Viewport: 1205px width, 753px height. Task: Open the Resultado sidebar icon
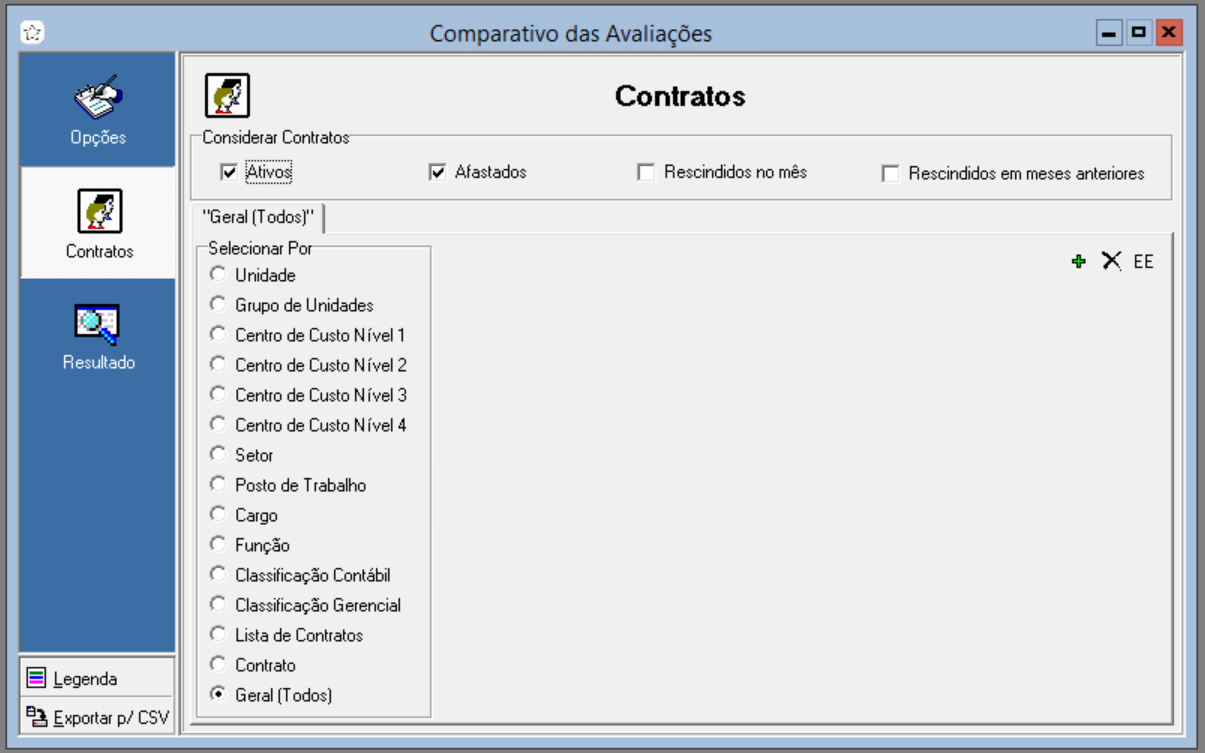click(97, 324)
